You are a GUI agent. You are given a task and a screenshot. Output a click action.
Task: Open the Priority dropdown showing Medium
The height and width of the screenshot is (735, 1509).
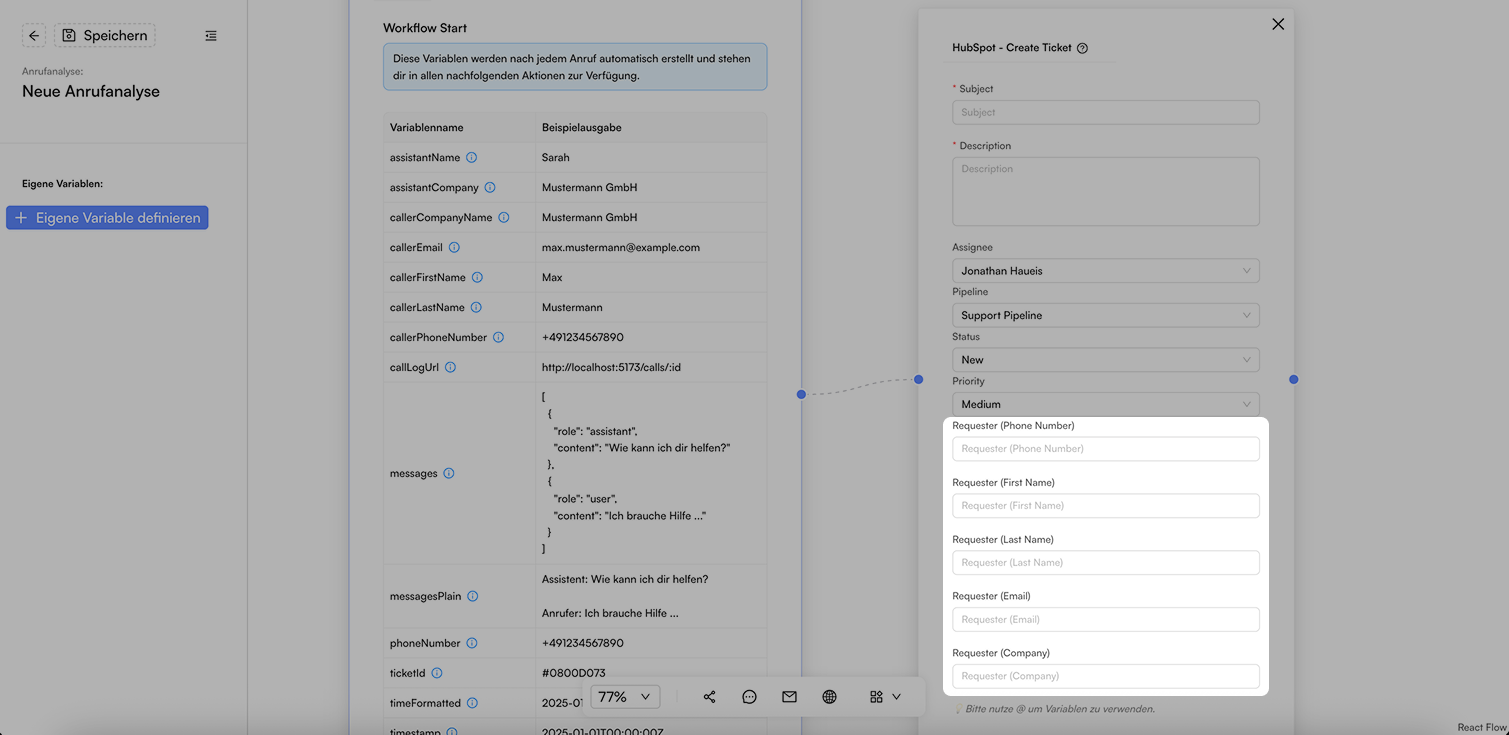click(x=1105, y=404)
